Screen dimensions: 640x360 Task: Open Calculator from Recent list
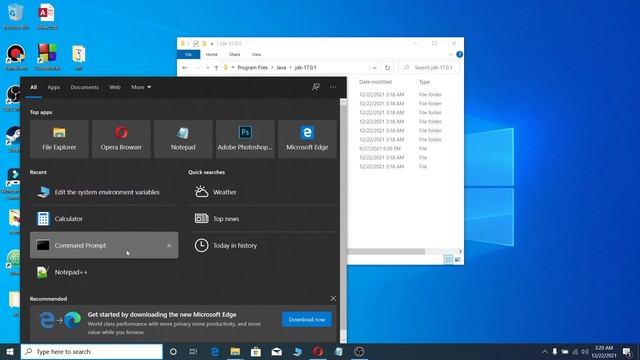[104, 219]
